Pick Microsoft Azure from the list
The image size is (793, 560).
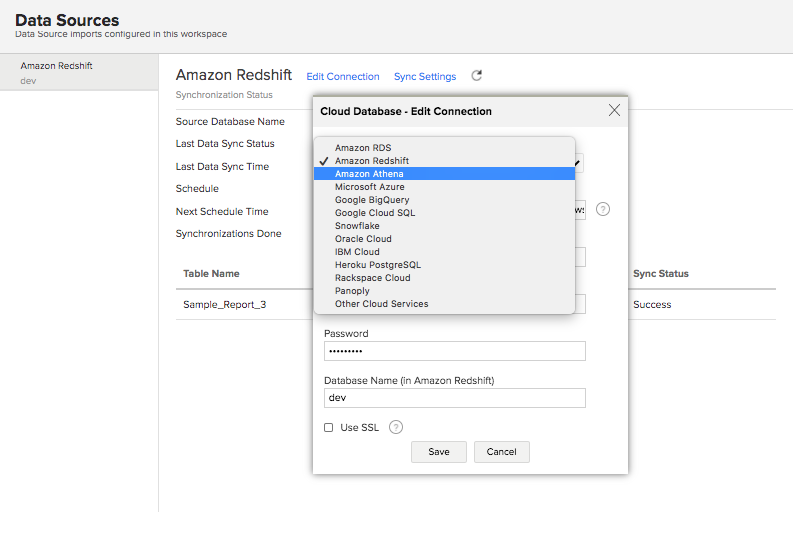(445, 187)
